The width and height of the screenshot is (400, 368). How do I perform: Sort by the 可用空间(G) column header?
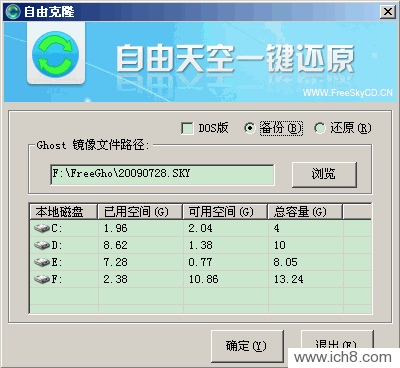(x=225, y=212)
